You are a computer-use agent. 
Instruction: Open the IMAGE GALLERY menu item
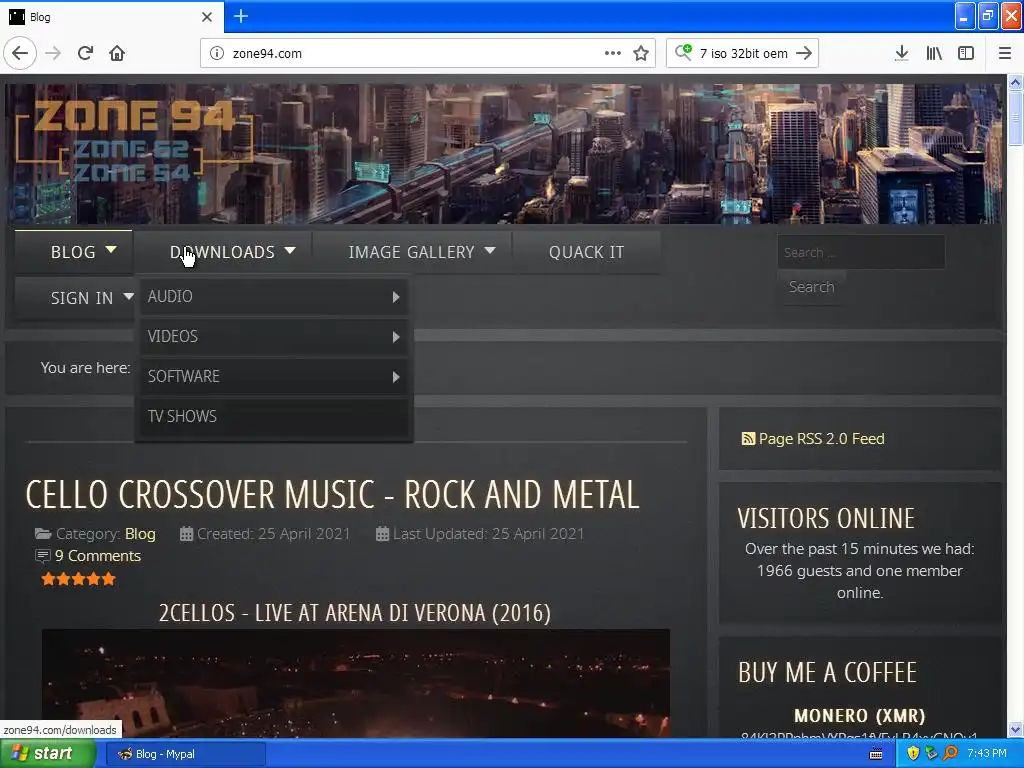click(x=411, y=252)
